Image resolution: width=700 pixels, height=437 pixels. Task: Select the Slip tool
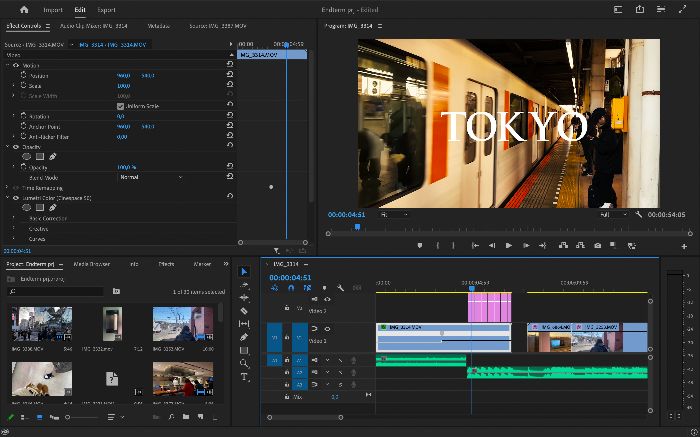pos(244,324)
